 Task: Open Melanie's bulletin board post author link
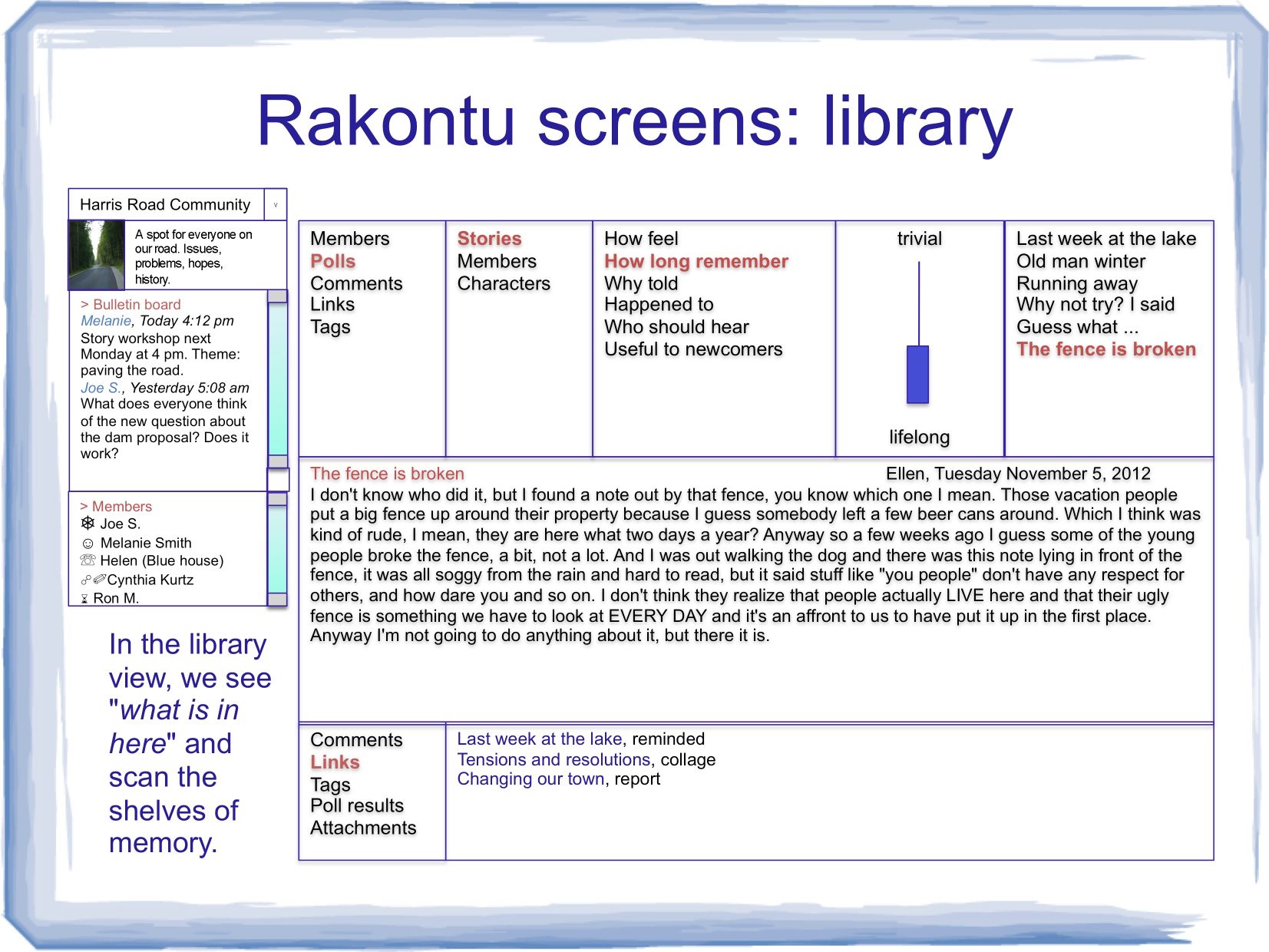[x=106, y=321]
